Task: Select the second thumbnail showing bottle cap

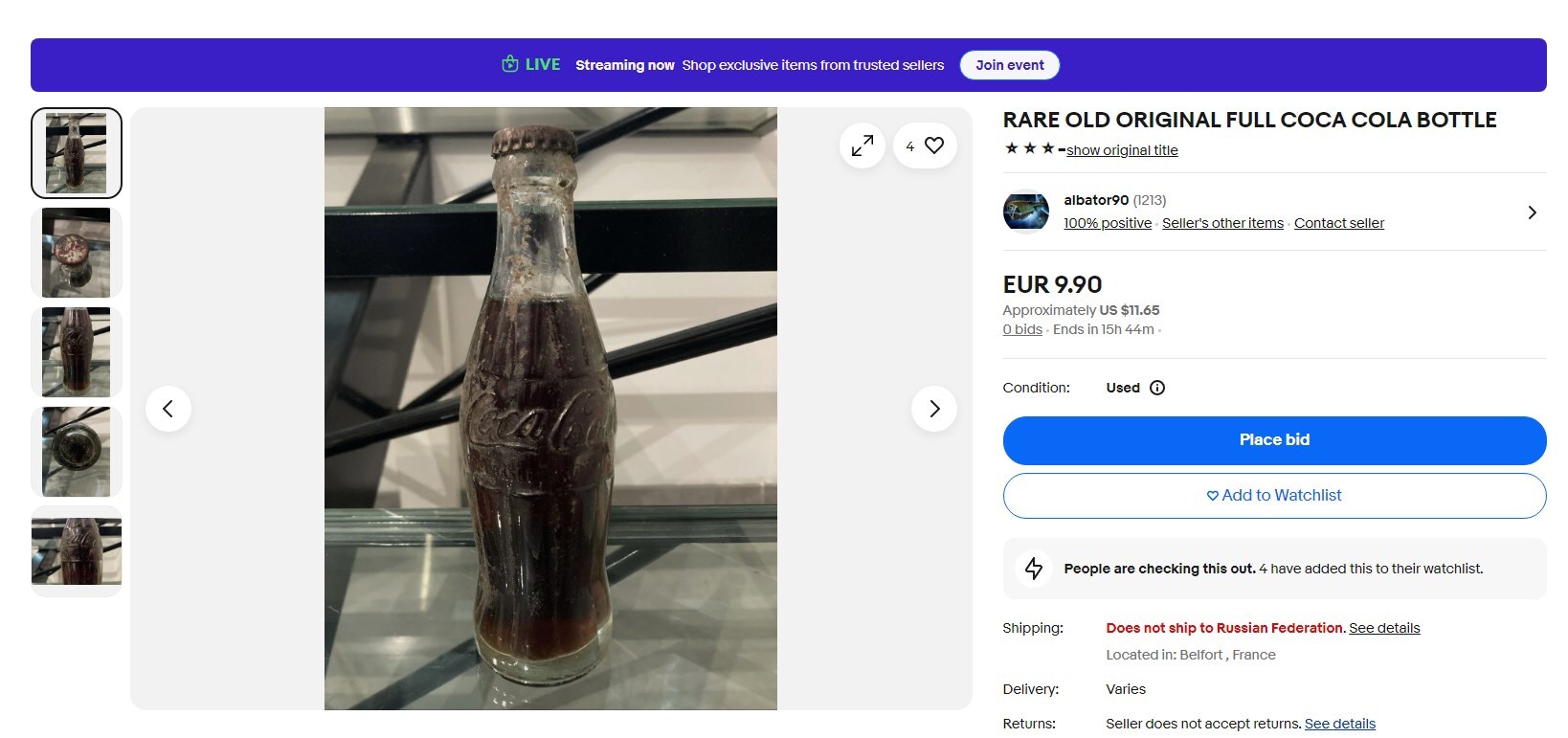Action: click(77, 253)
